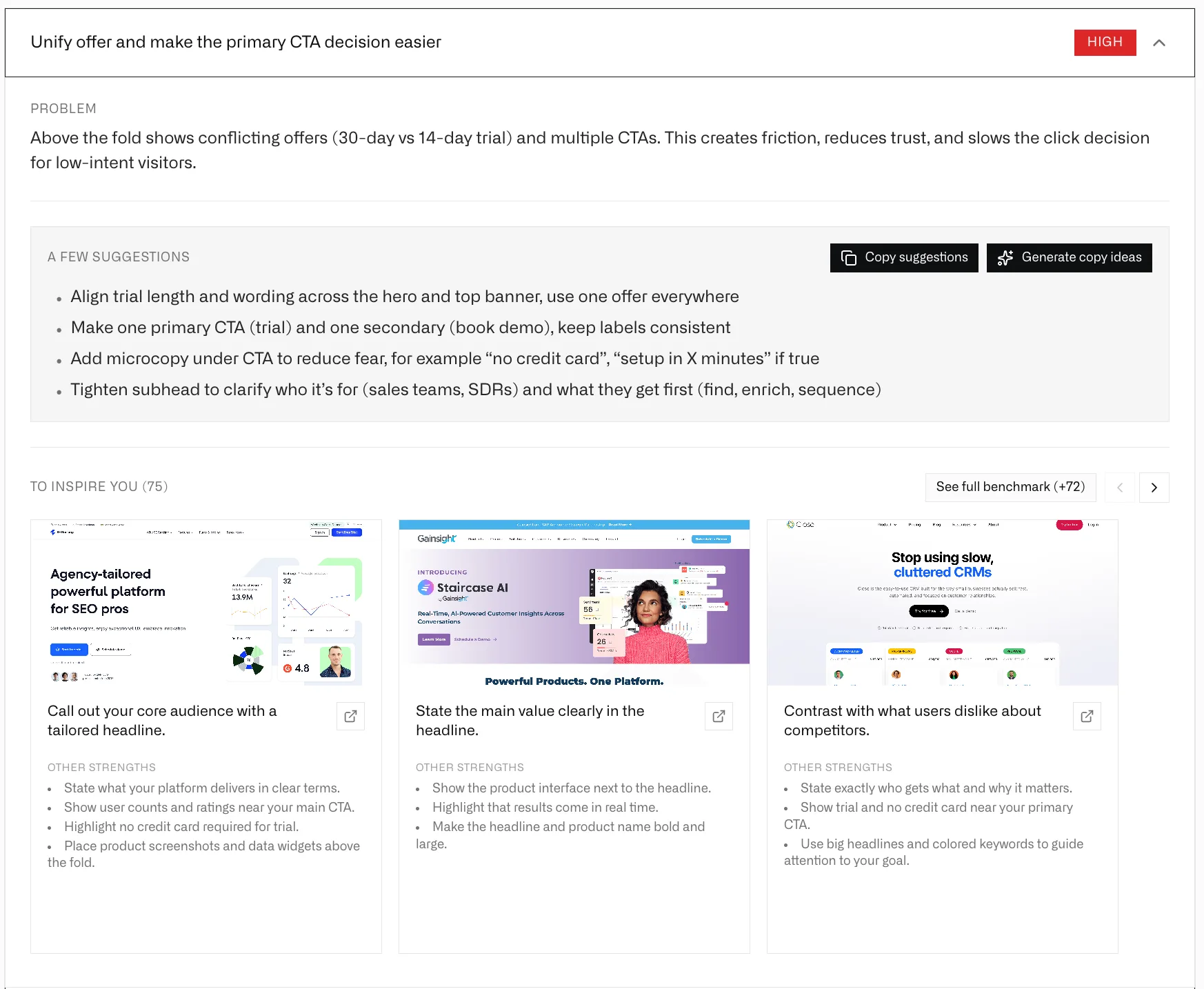Click headline about stating main value clearly

[530, 721]
